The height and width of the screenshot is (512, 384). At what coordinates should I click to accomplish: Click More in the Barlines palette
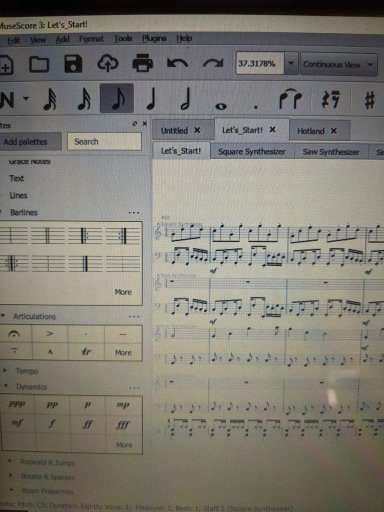coord(123,292)
